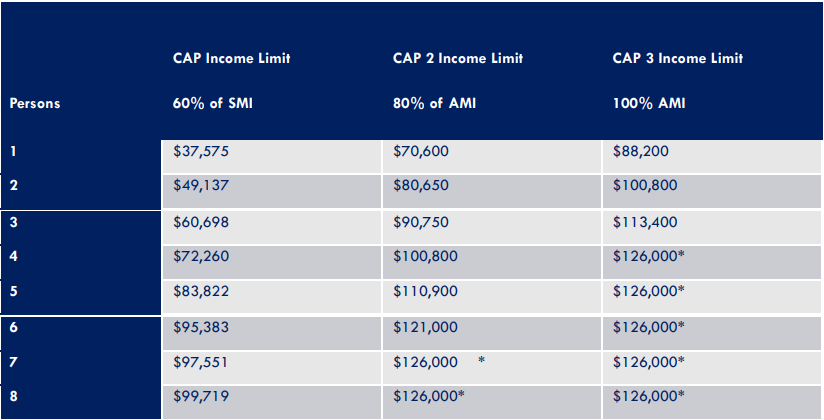The width and height of the screenshot is (824, 420).
Task: Click the $97,551 cell
Action: click(x=203, y=360)
